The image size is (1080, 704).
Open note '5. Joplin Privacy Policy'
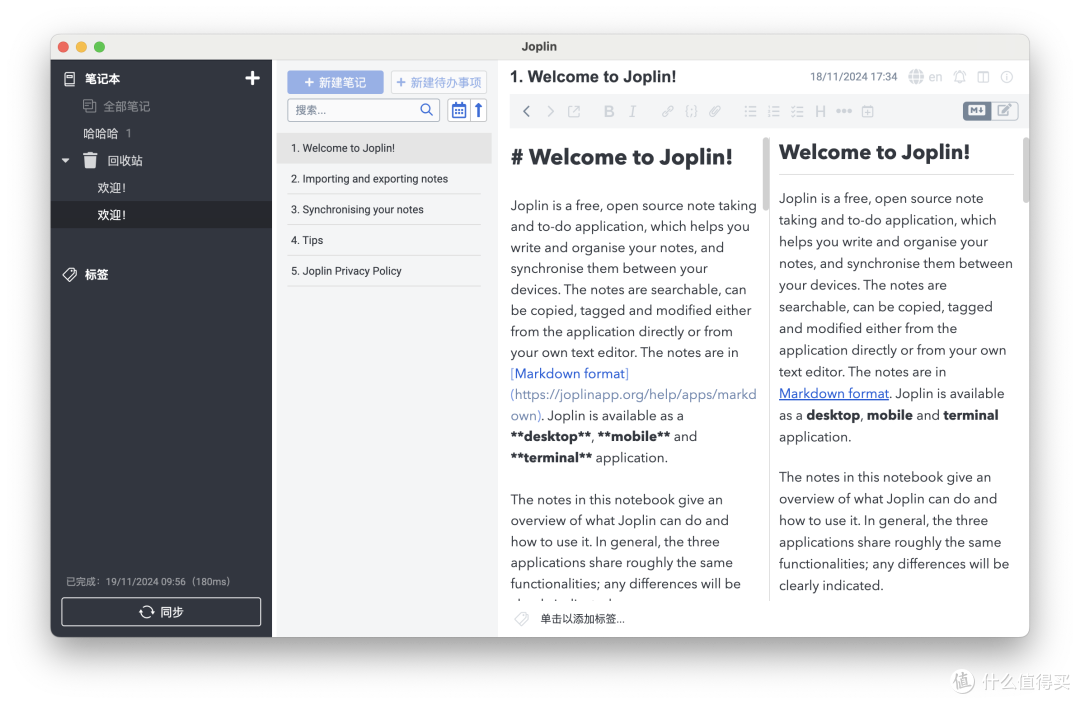(384, 271)
